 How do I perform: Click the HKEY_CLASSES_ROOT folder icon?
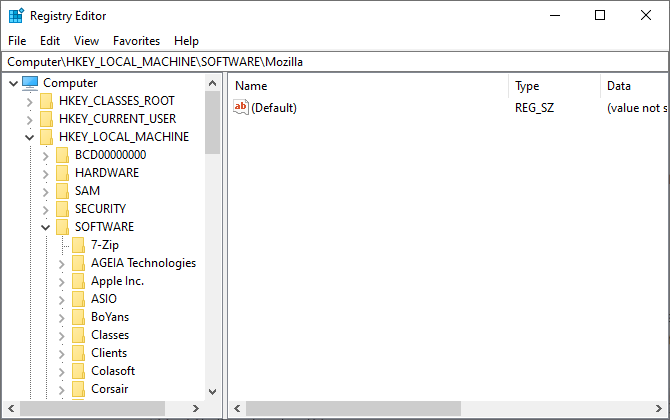[x=47, y=101]
